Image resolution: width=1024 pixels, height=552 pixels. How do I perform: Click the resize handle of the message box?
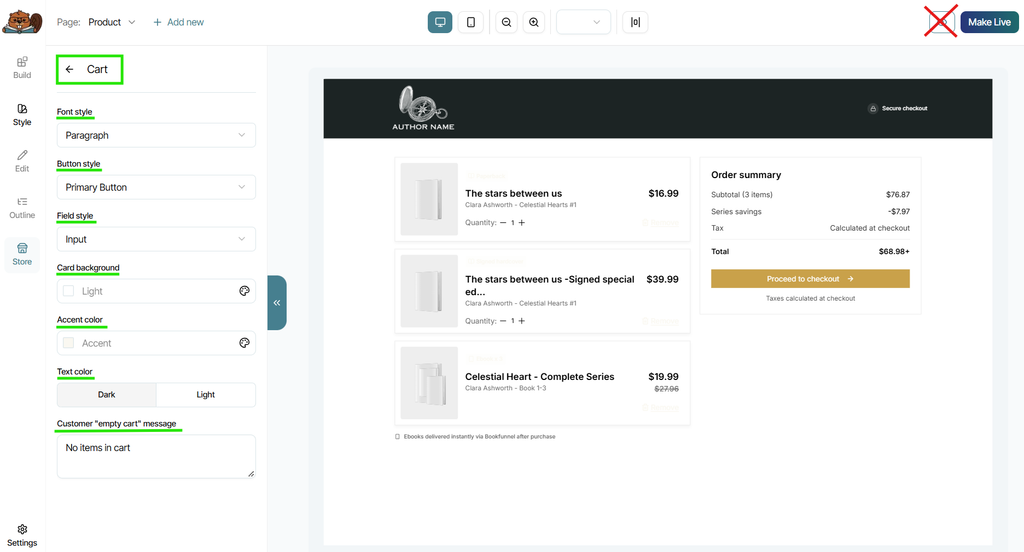[251, 474]
